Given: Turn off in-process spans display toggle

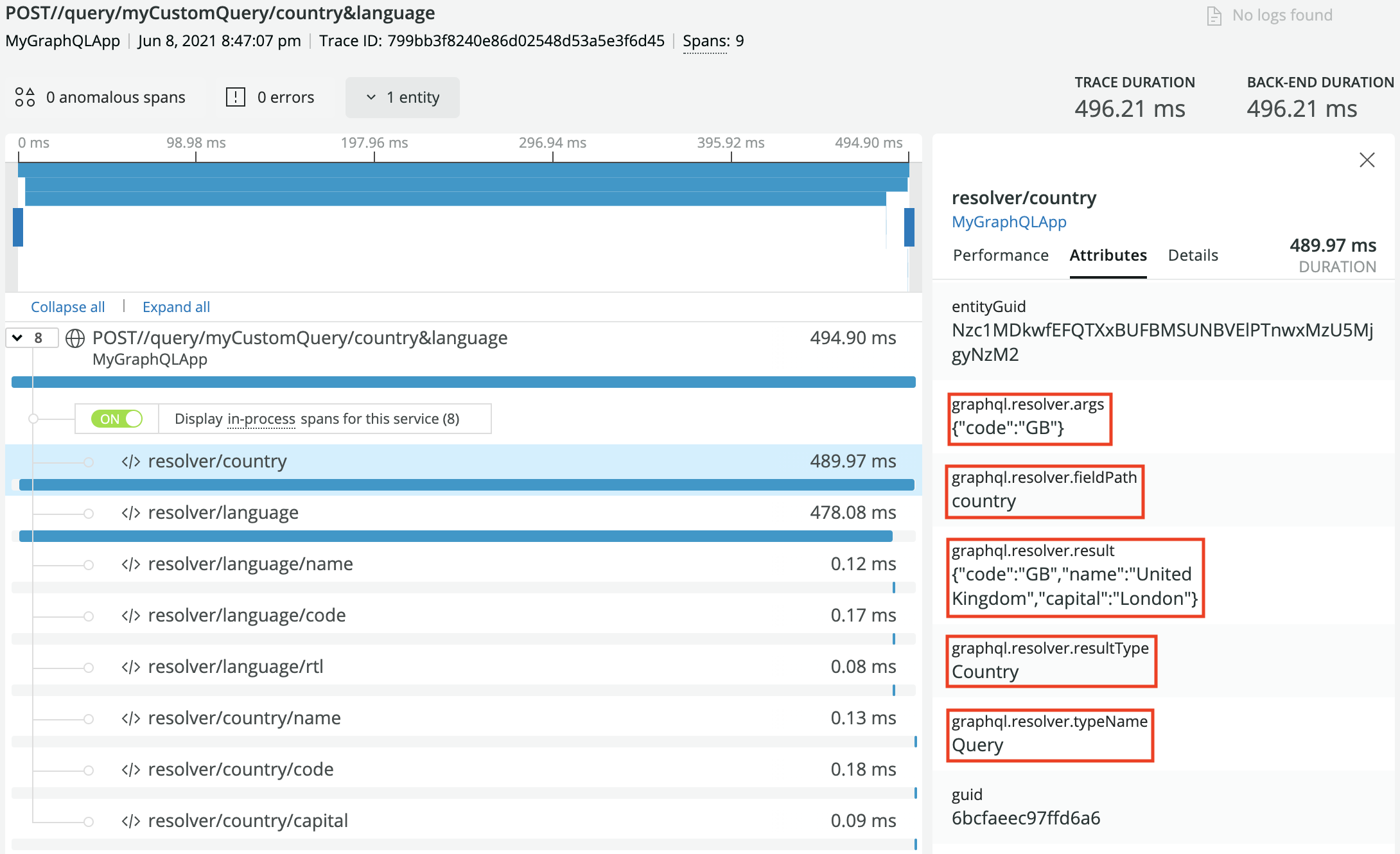Looking at the screenshot, I should pos(117,419).
